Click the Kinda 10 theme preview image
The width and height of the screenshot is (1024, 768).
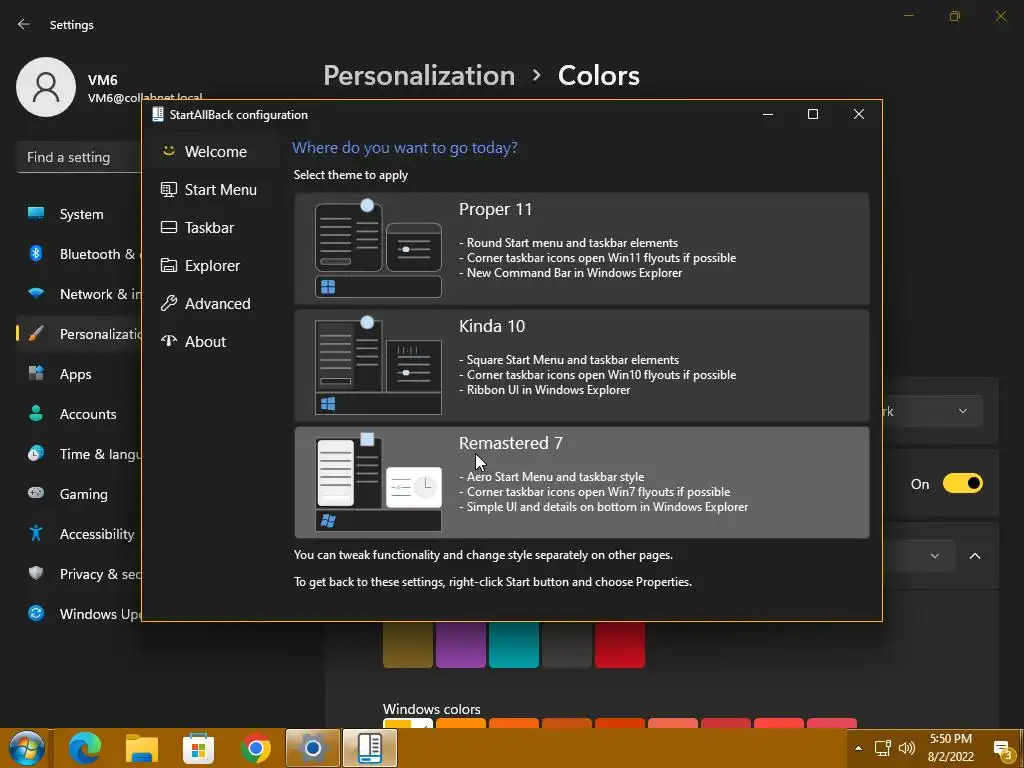378,366
